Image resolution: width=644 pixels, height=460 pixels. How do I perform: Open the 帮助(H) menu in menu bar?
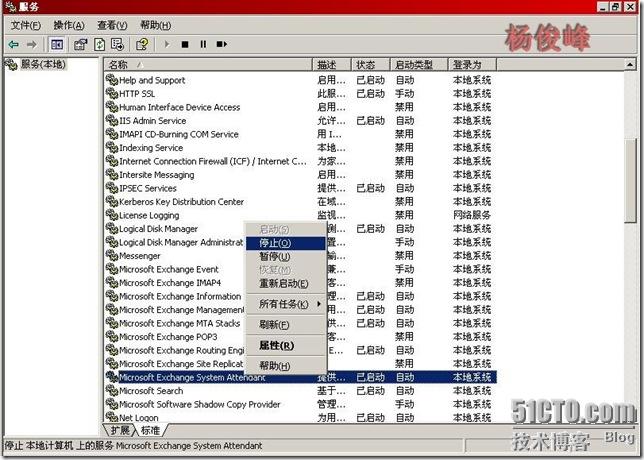coord(156,25)
